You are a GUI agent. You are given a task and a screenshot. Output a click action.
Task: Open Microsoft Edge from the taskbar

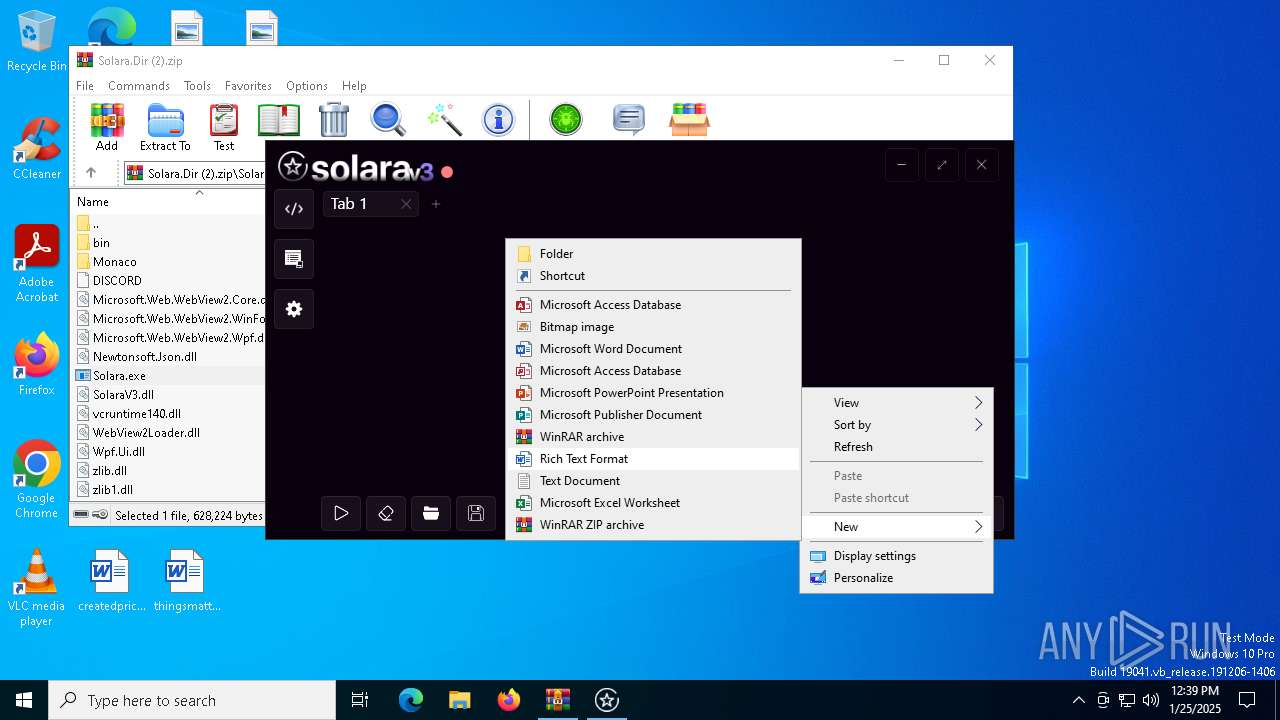tap(411, 700)
